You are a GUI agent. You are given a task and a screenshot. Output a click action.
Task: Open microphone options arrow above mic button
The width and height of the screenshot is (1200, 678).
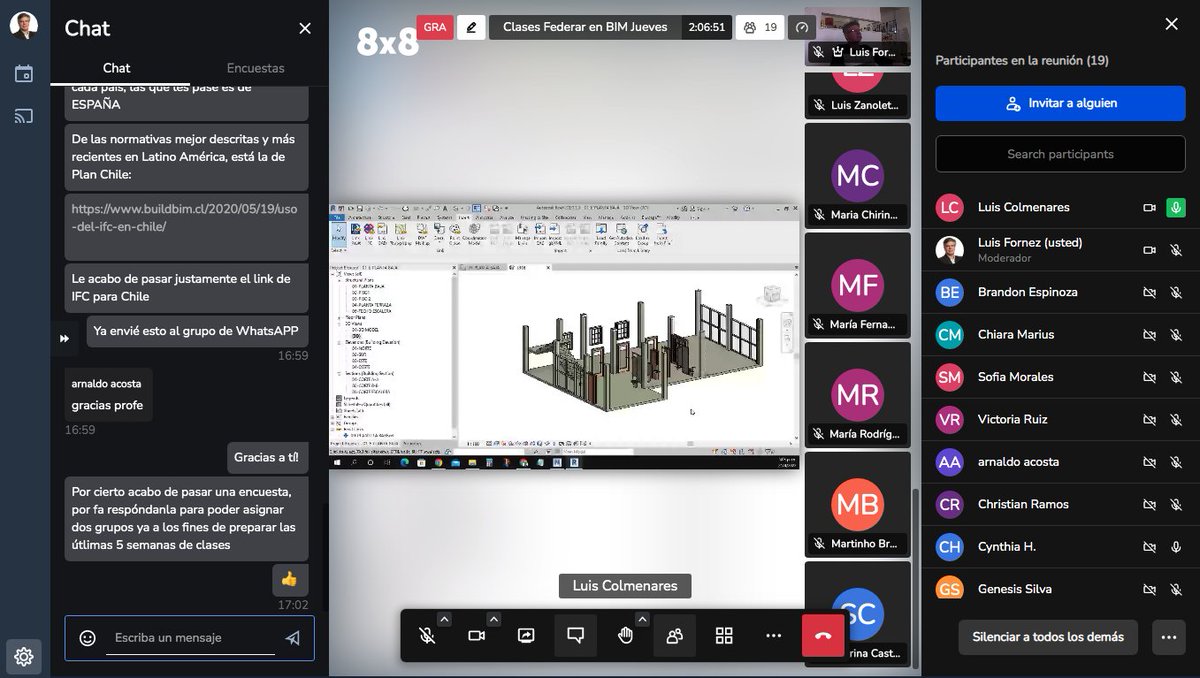coord(444,618)
